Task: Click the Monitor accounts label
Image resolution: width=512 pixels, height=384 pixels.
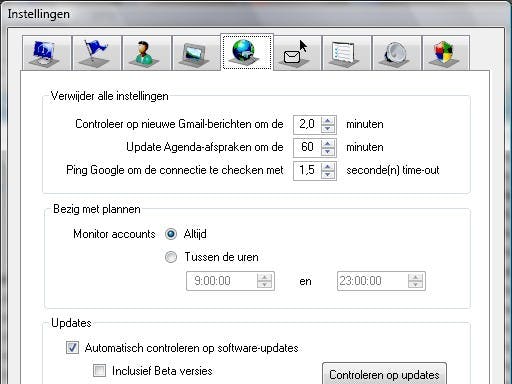Action: [x=114, y=234]
